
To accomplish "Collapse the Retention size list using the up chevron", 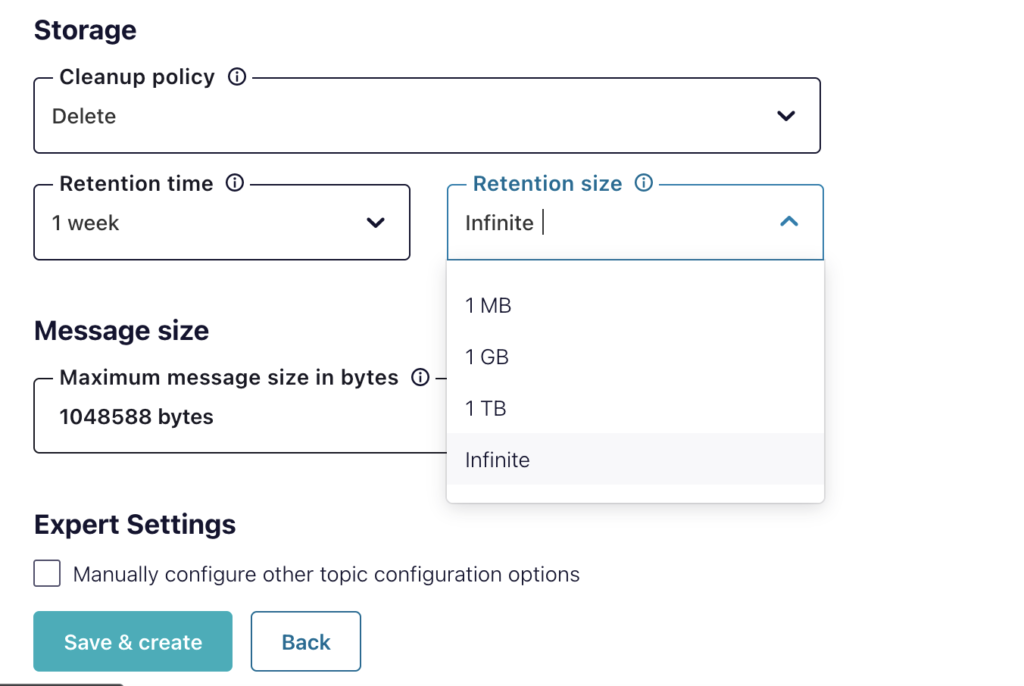I will [789, 222].
